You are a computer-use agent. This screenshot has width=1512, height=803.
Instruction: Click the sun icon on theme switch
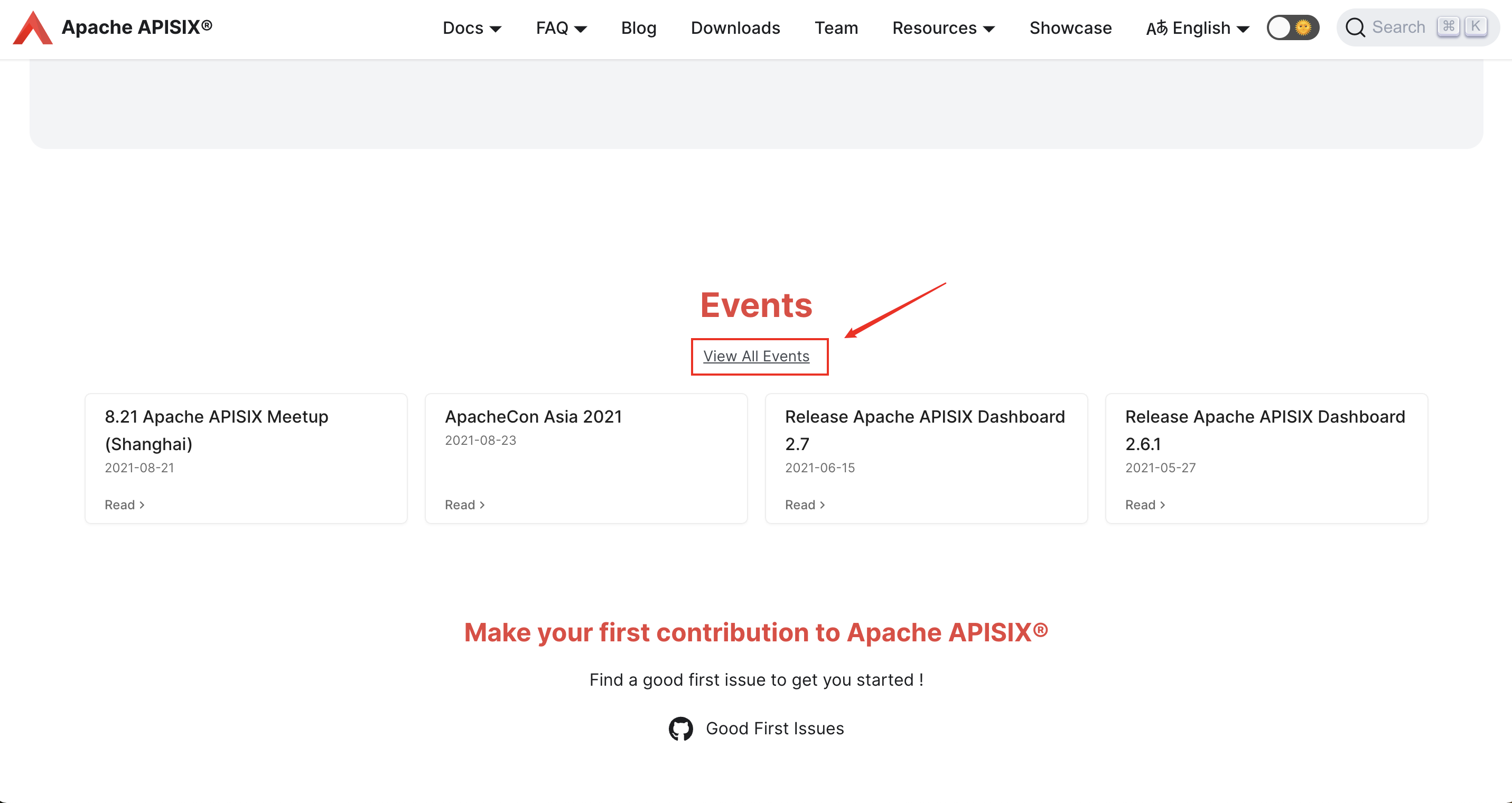[1303, 27]
